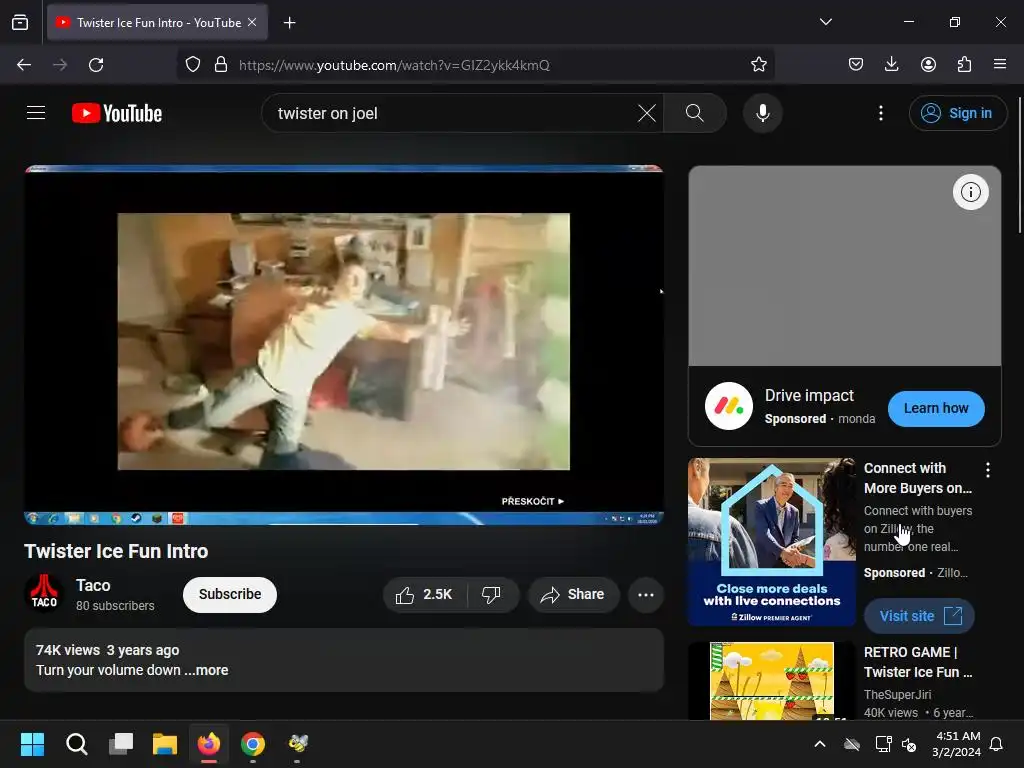The image size is (1024, 768).
Task: Dislike the video with thumbs down
Action: (492, 594)
